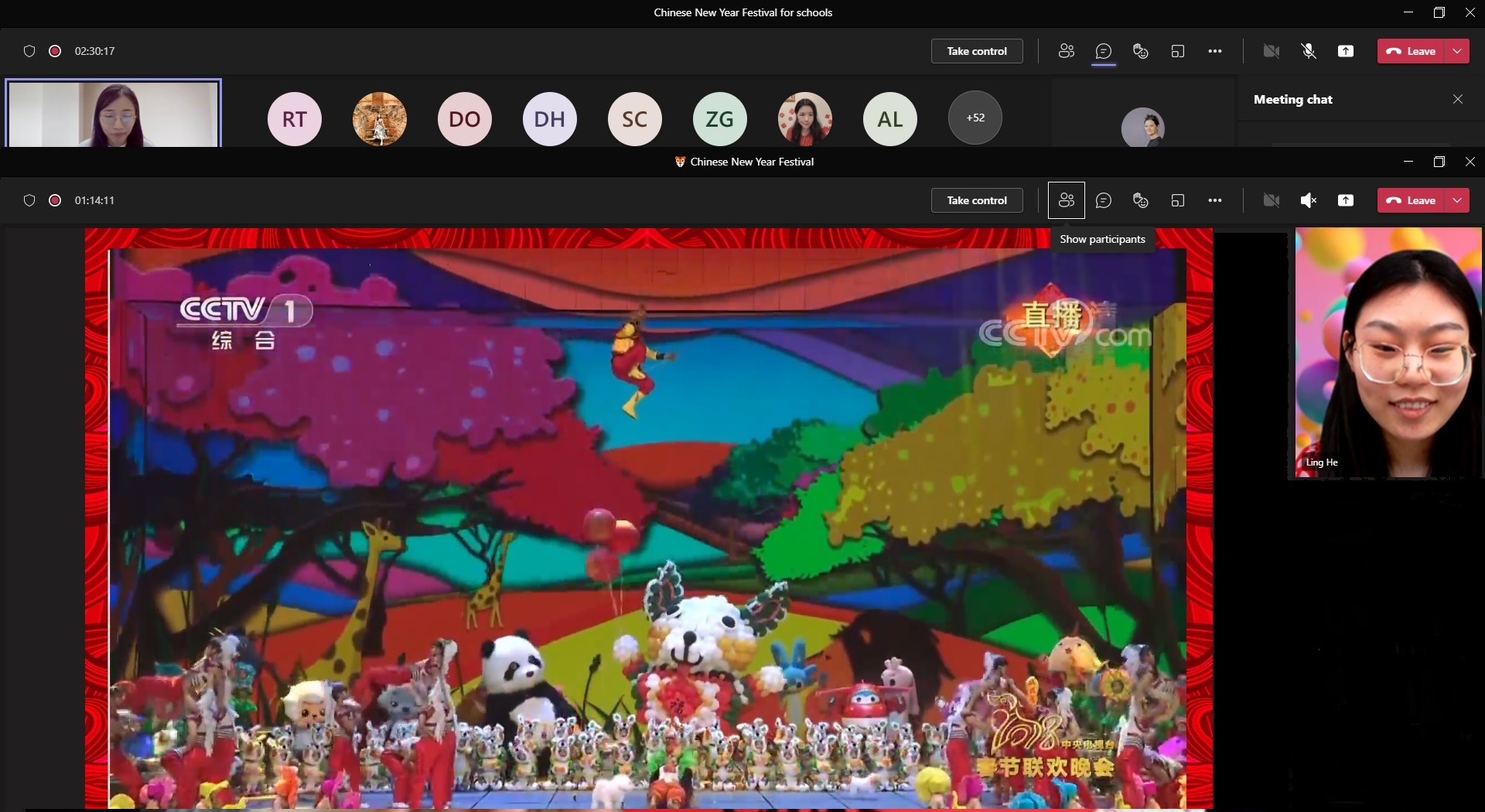Open the +52 more participants bubble
This screenshot has width=1485, height=812.
click(x=975, y=118)
